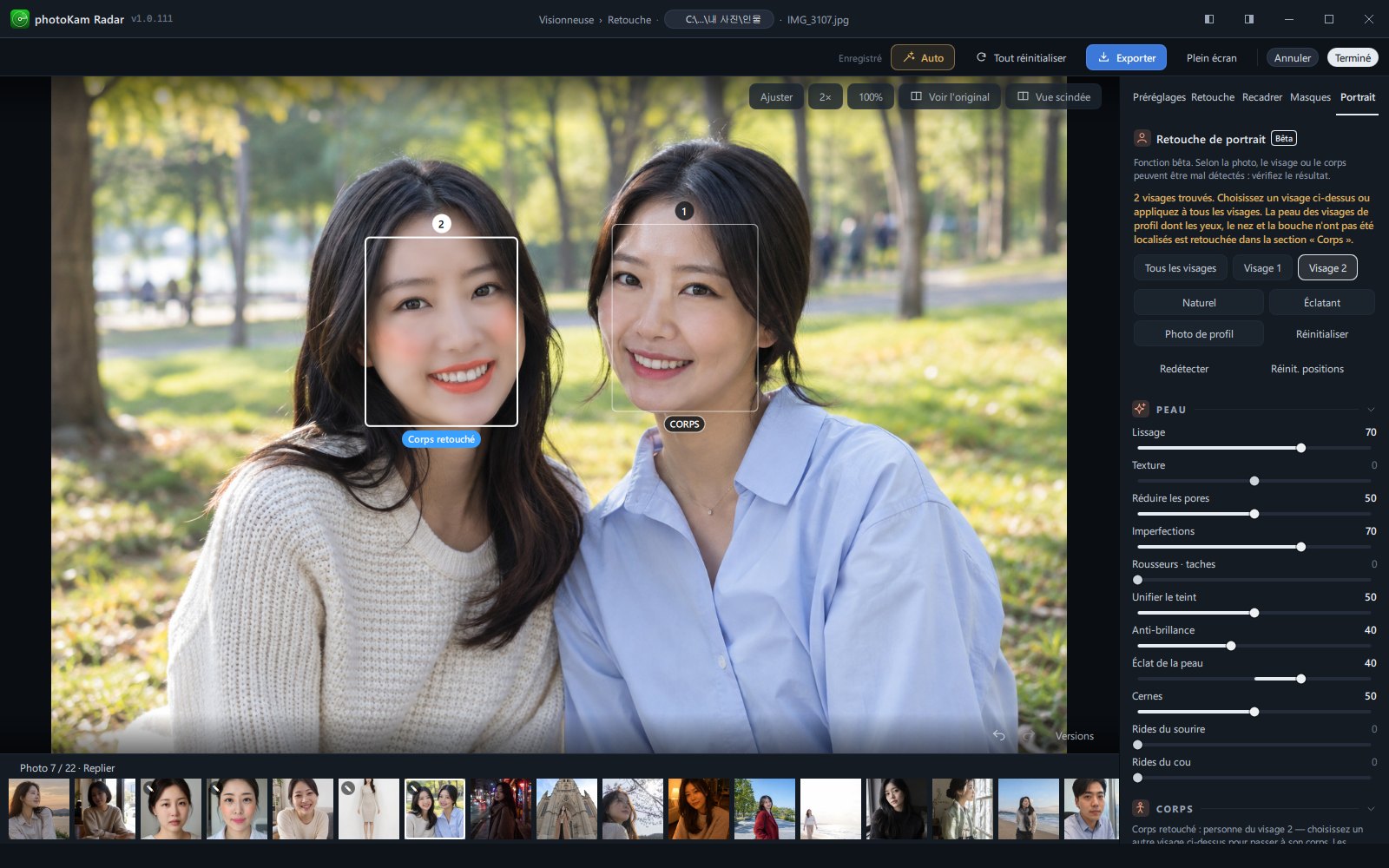Collapse the CORPS section chevron
This screenshot has height=868, width=1389.
(1371, 808)
